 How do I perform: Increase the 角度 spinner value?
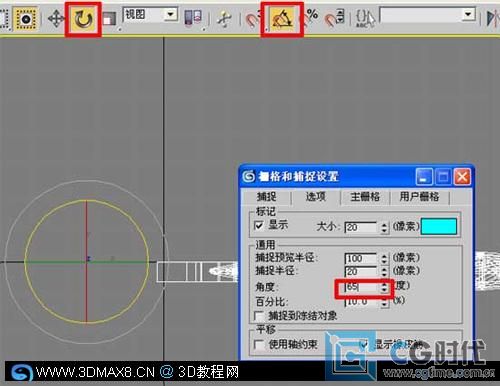[384, 285]
